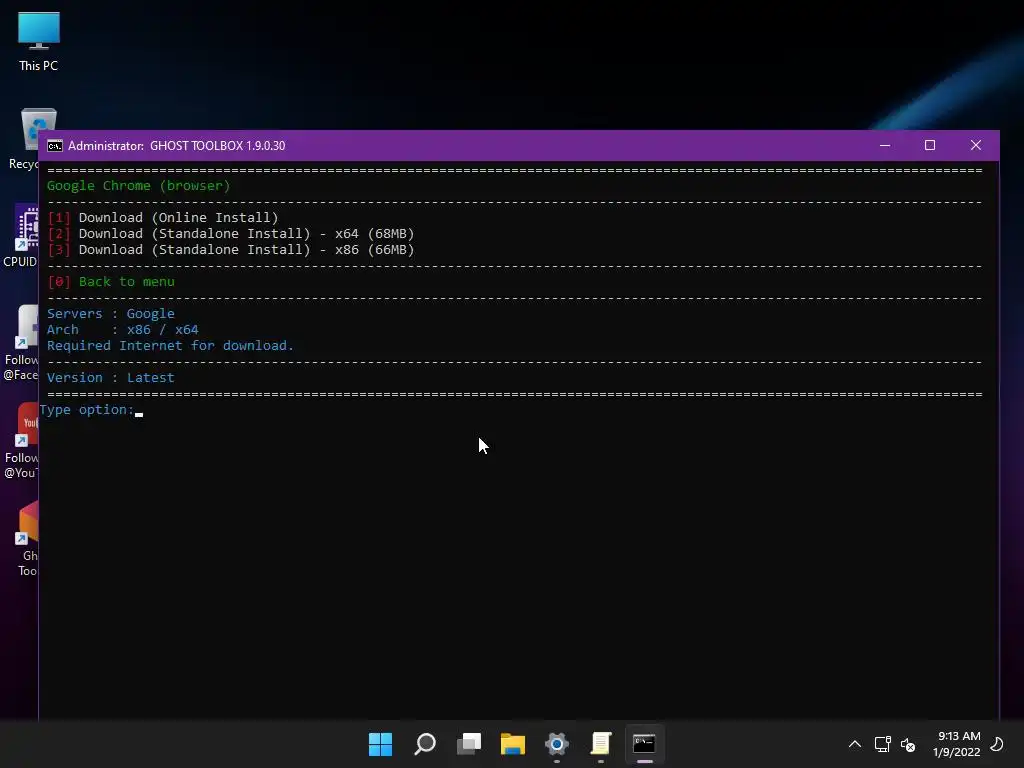Viewport: 1024px width, 768px height.
Task: Close the GHOST TOOLBOX window
Action: click(976, 145)
